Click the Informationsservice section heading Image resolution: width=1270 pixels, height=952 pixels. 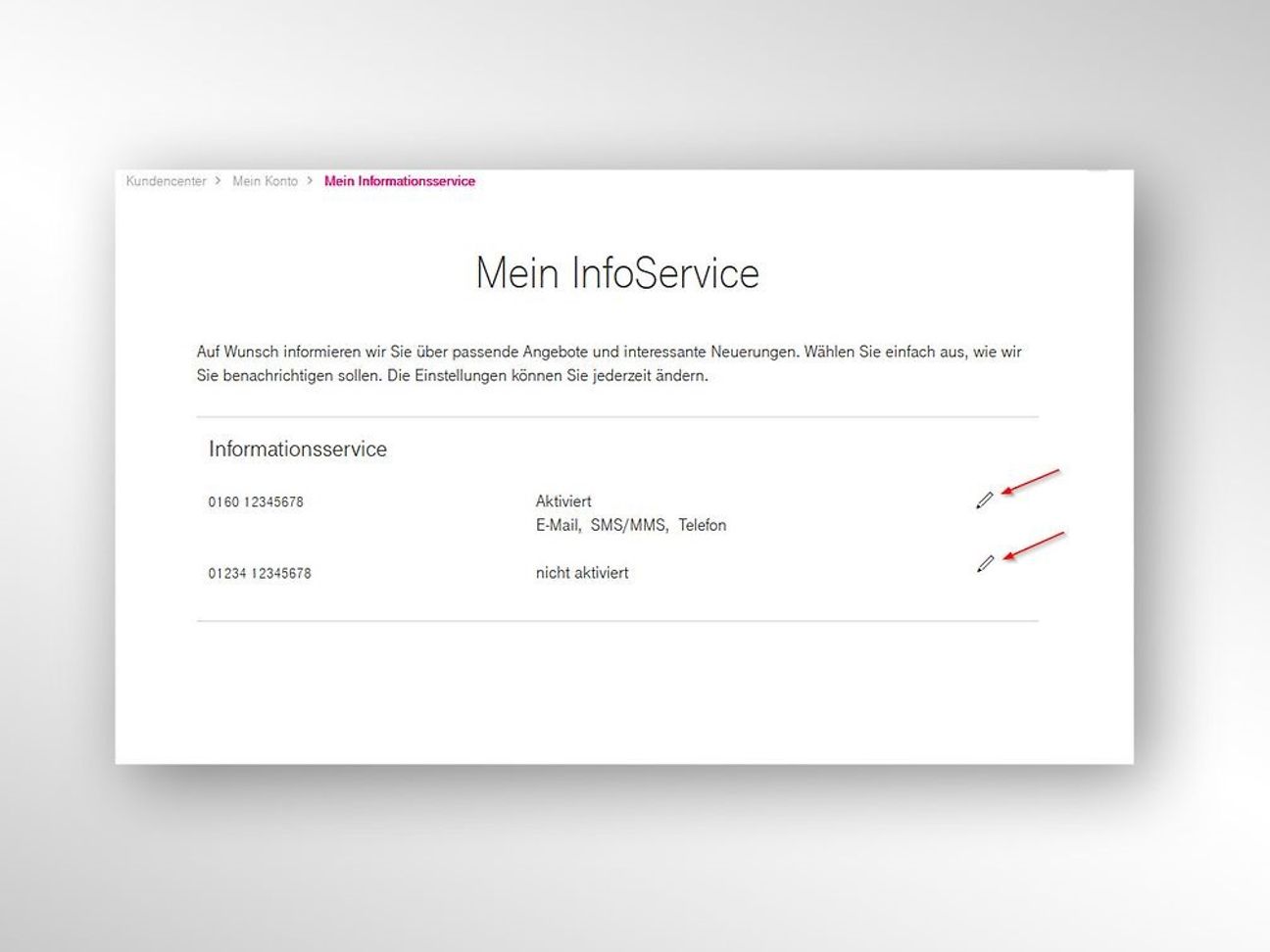click(x=297, y=450)
